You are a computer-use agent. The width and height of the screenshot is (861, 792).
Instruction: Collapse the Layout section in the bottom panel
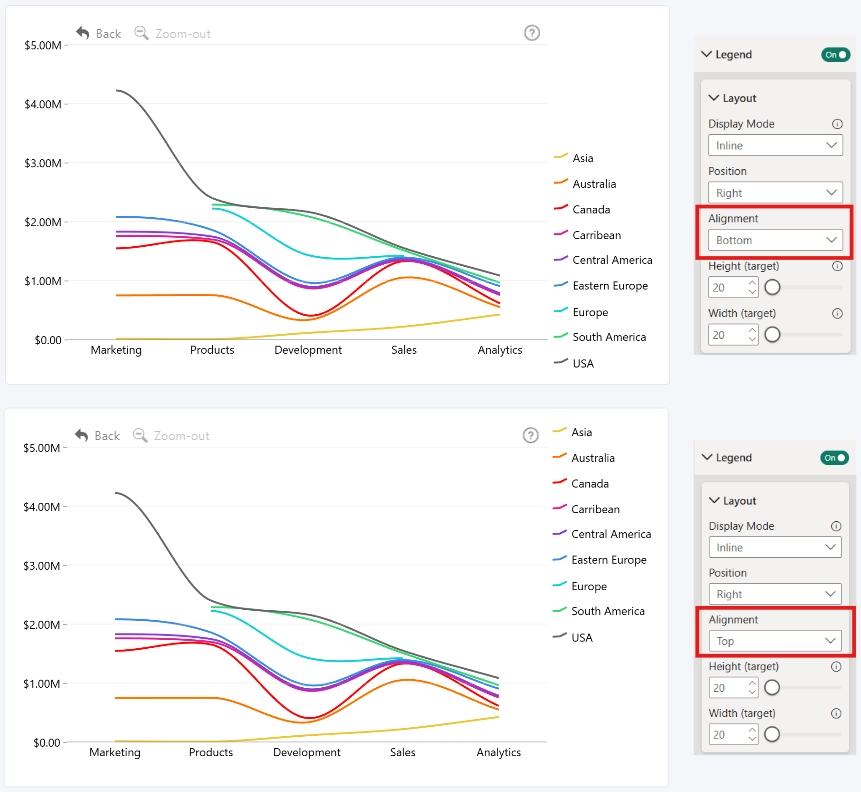click(x=714, y=500)
